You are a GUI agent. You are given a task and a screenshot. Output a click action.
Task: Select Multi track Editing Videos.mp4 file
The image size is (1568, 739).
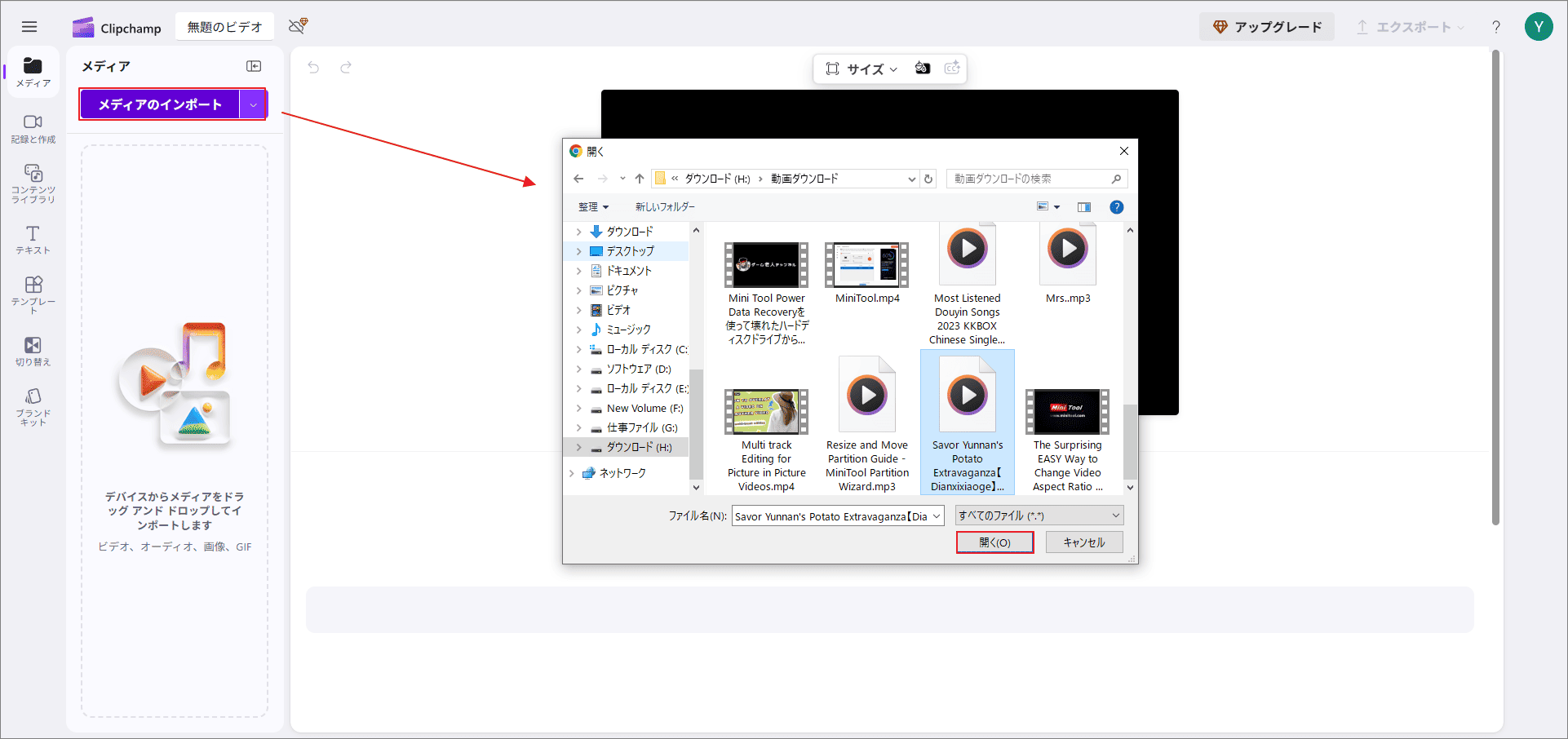click(x=767, y=440)
